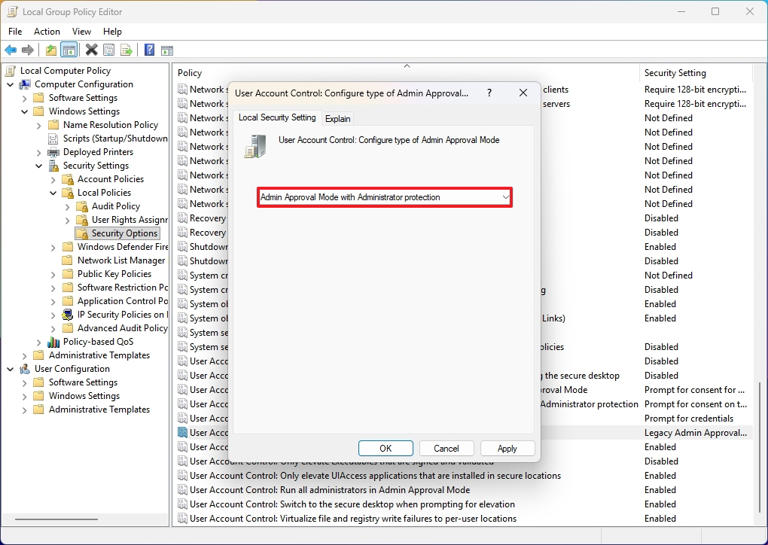Expand the Name Resolution Policy node

39,125
